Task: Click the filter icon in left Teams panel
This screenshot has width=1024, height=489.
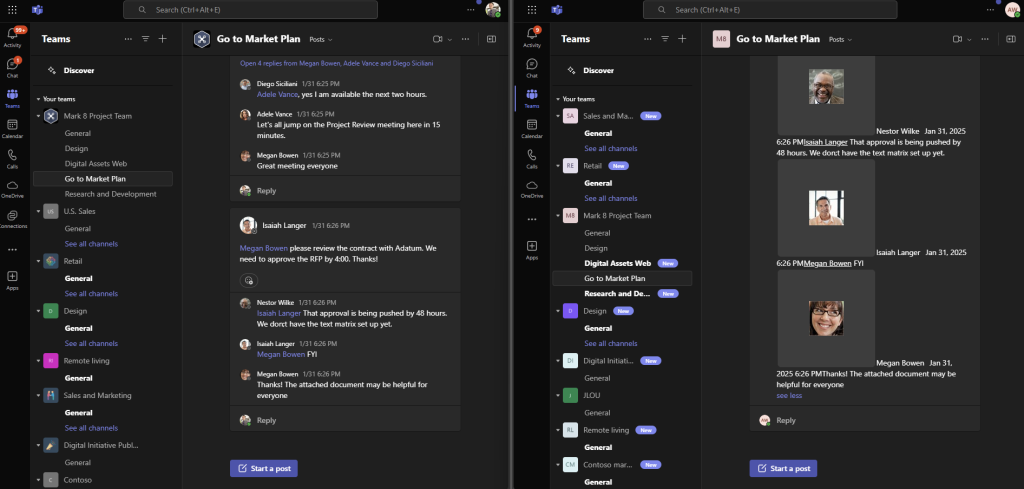Action: (146, 39)
